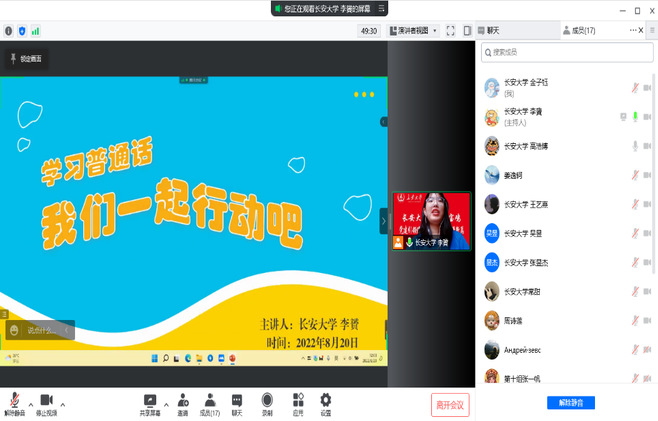Enter full screen using the top-bar icon
The image size is (658, 421).
[450, 31]
